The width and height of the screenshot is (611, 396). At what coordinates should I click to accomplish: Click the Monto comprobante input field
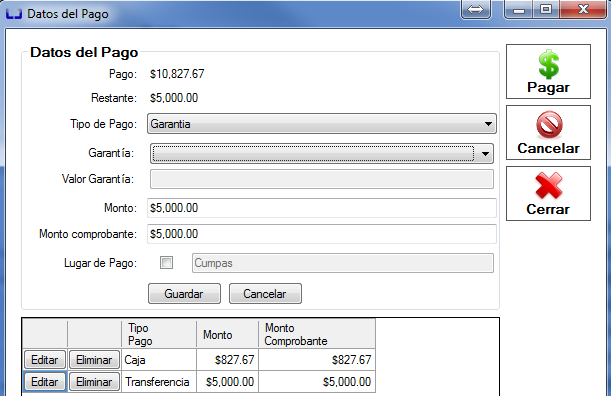coord(322,234)
